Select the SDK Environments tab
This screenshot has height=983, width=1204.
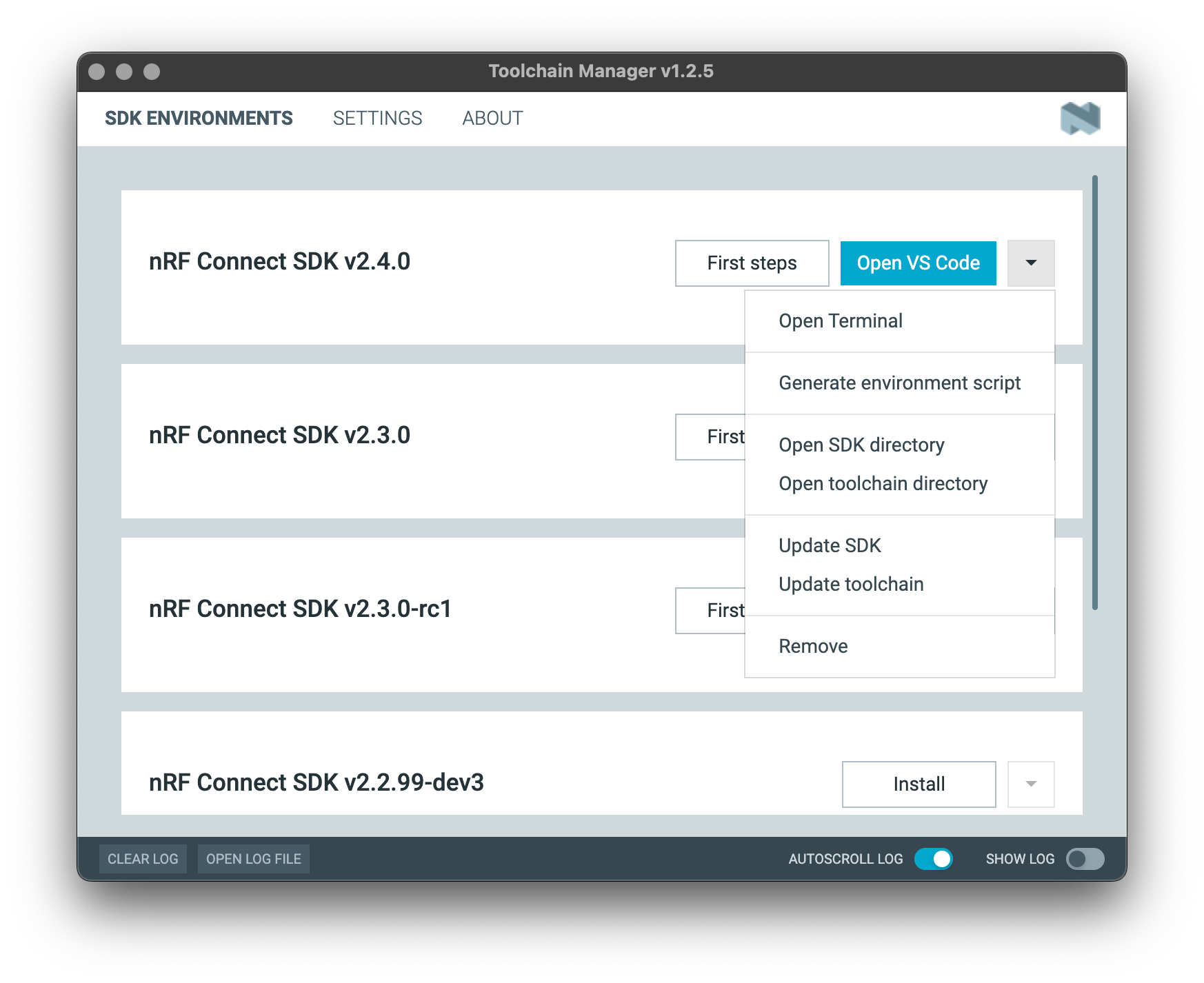click(x=199, y=119)
